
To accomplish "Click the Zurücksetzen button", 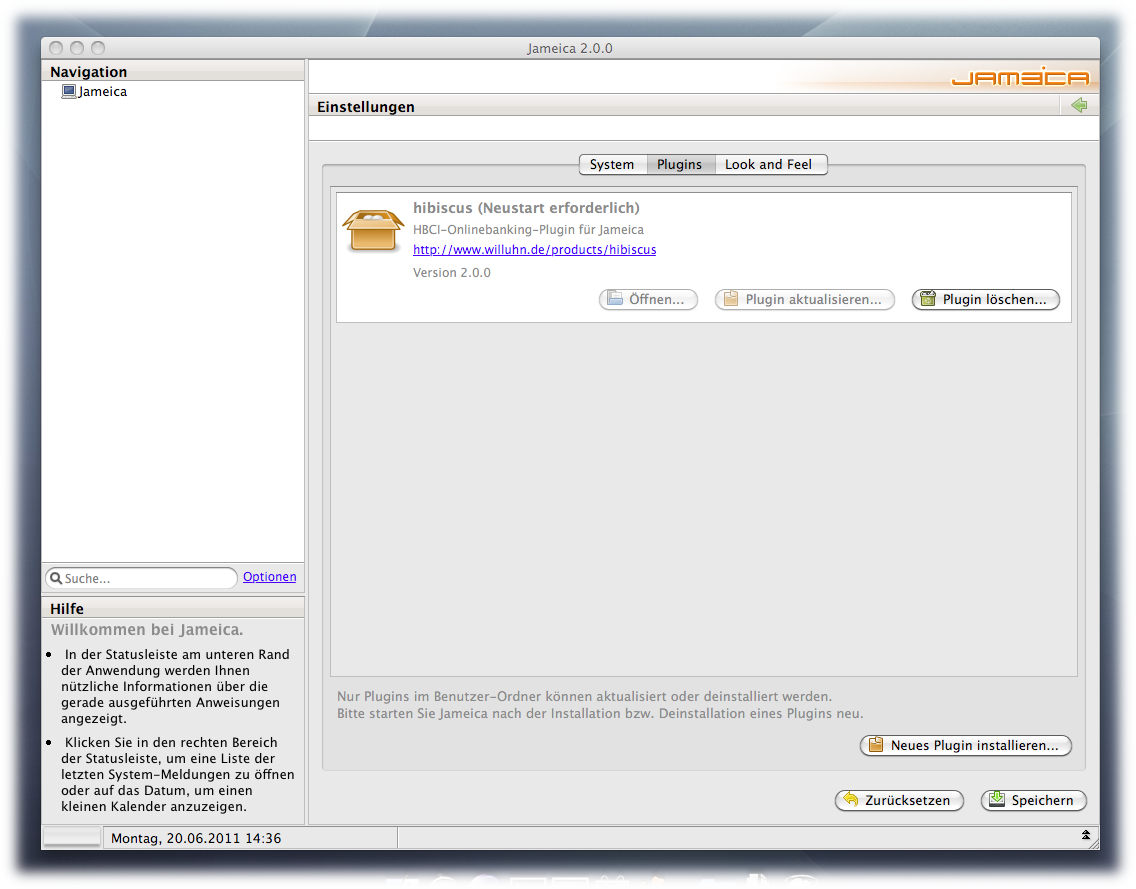I will (899, 801).
